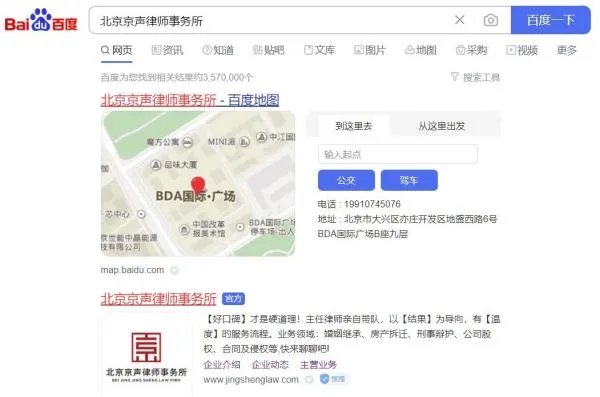Click map.baidu.com source link
Screen dimensions: 600x397
tap(132, 270)
